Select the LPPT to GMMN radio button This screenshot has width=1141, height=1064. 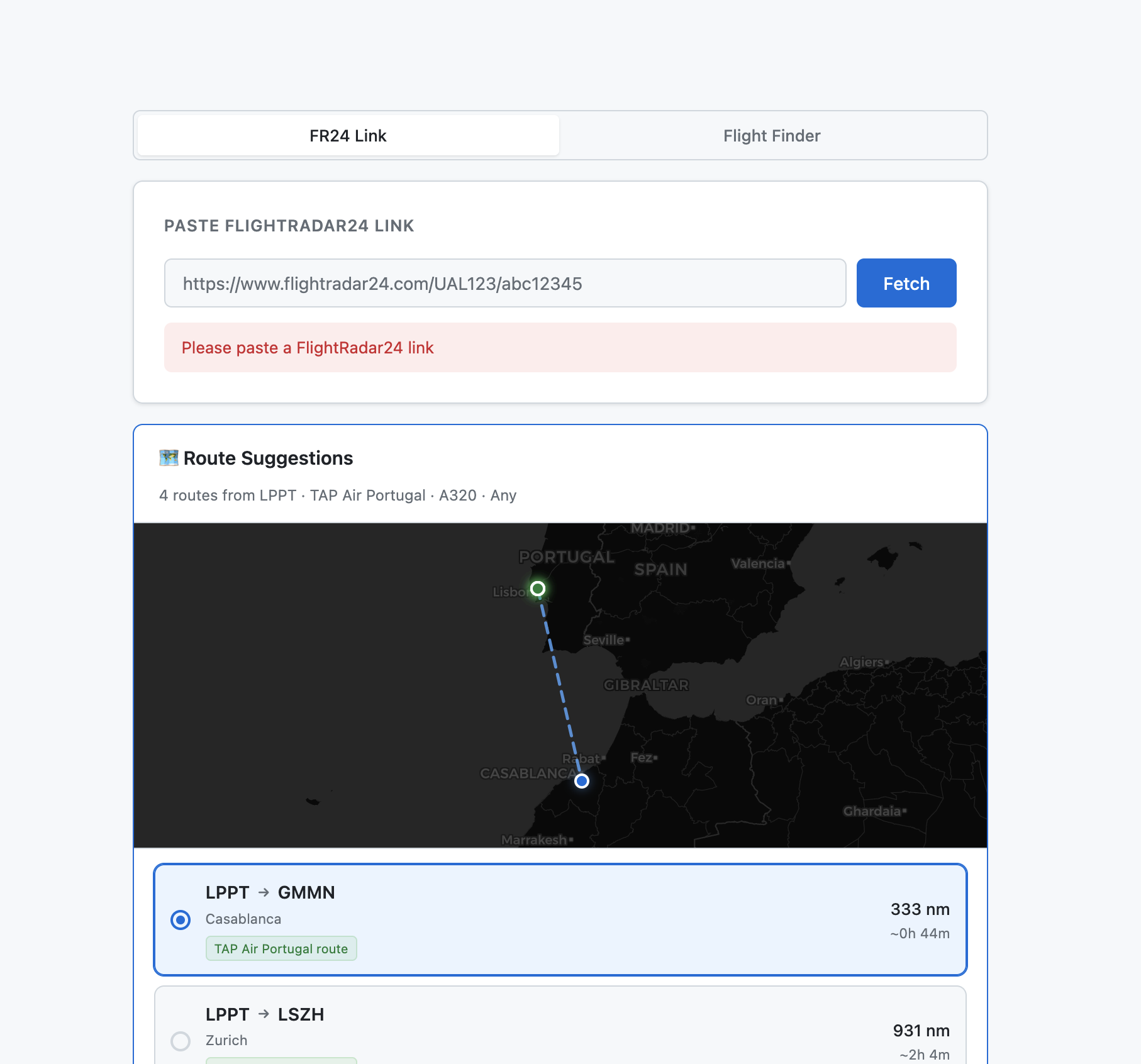[x=181, y=920]
